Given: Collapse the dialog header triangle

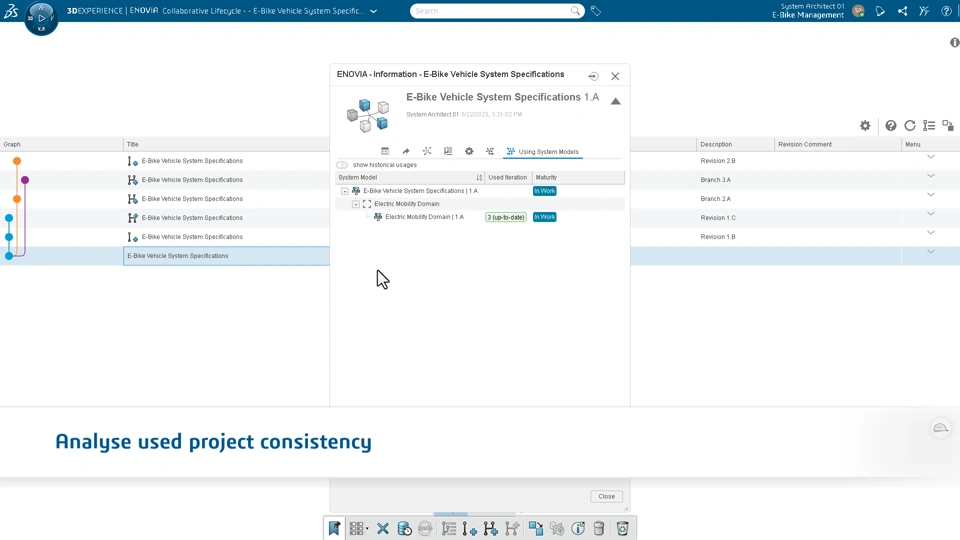Looking at the screenshot, I should click(615, 102).
